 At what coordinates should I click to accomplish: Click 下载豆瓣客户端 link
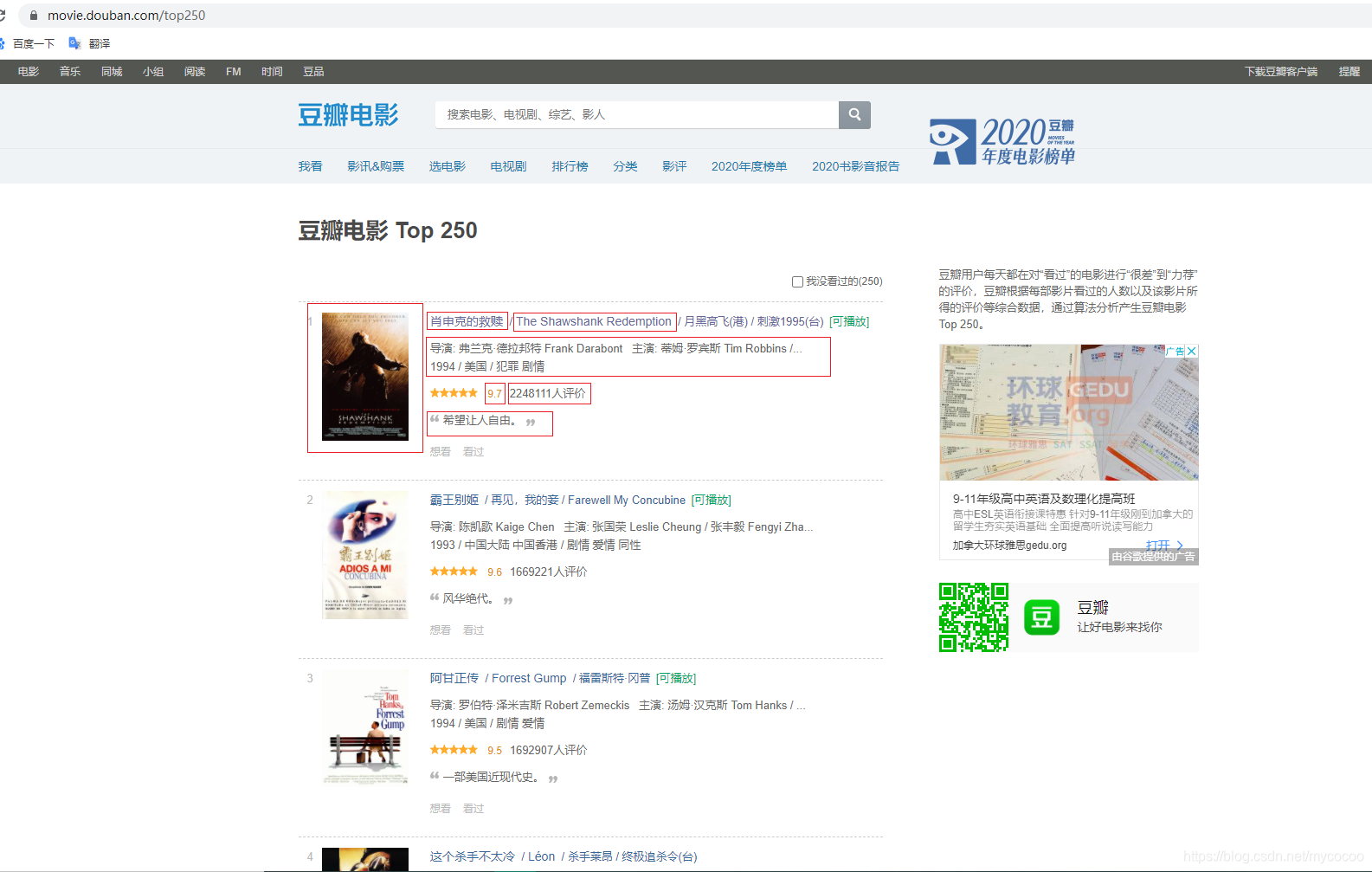[1281, 72]
